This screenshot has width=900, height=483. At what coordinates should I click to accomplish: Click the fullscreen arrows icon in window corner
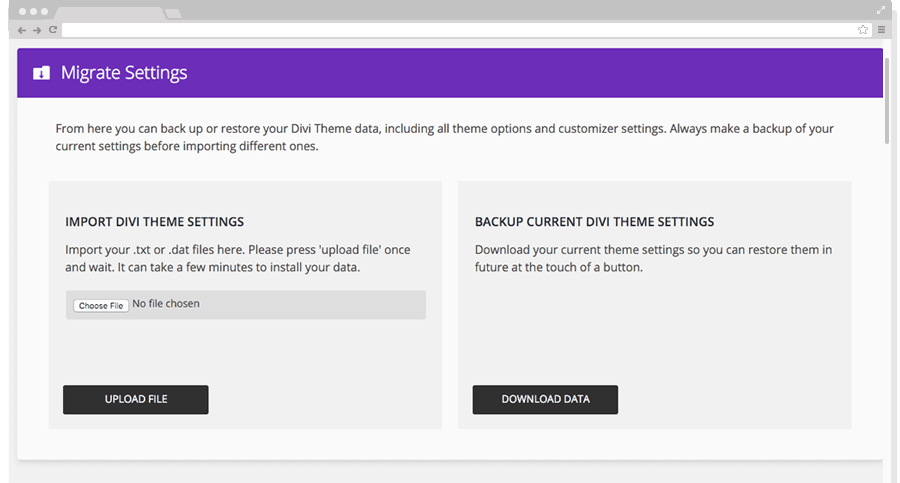click(x=881, y=10)
